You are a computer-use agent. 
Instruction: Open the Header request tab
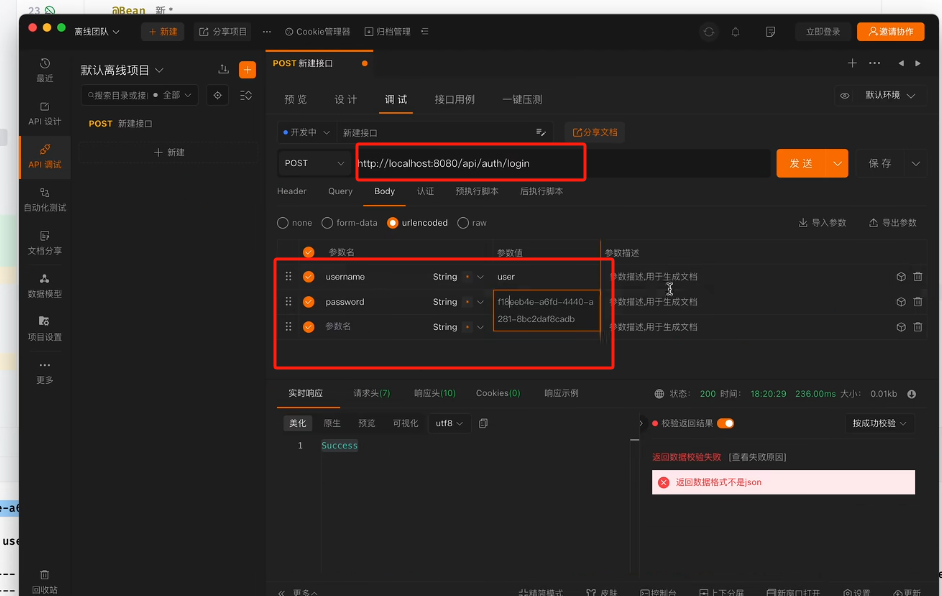click(x=292, y=191)
